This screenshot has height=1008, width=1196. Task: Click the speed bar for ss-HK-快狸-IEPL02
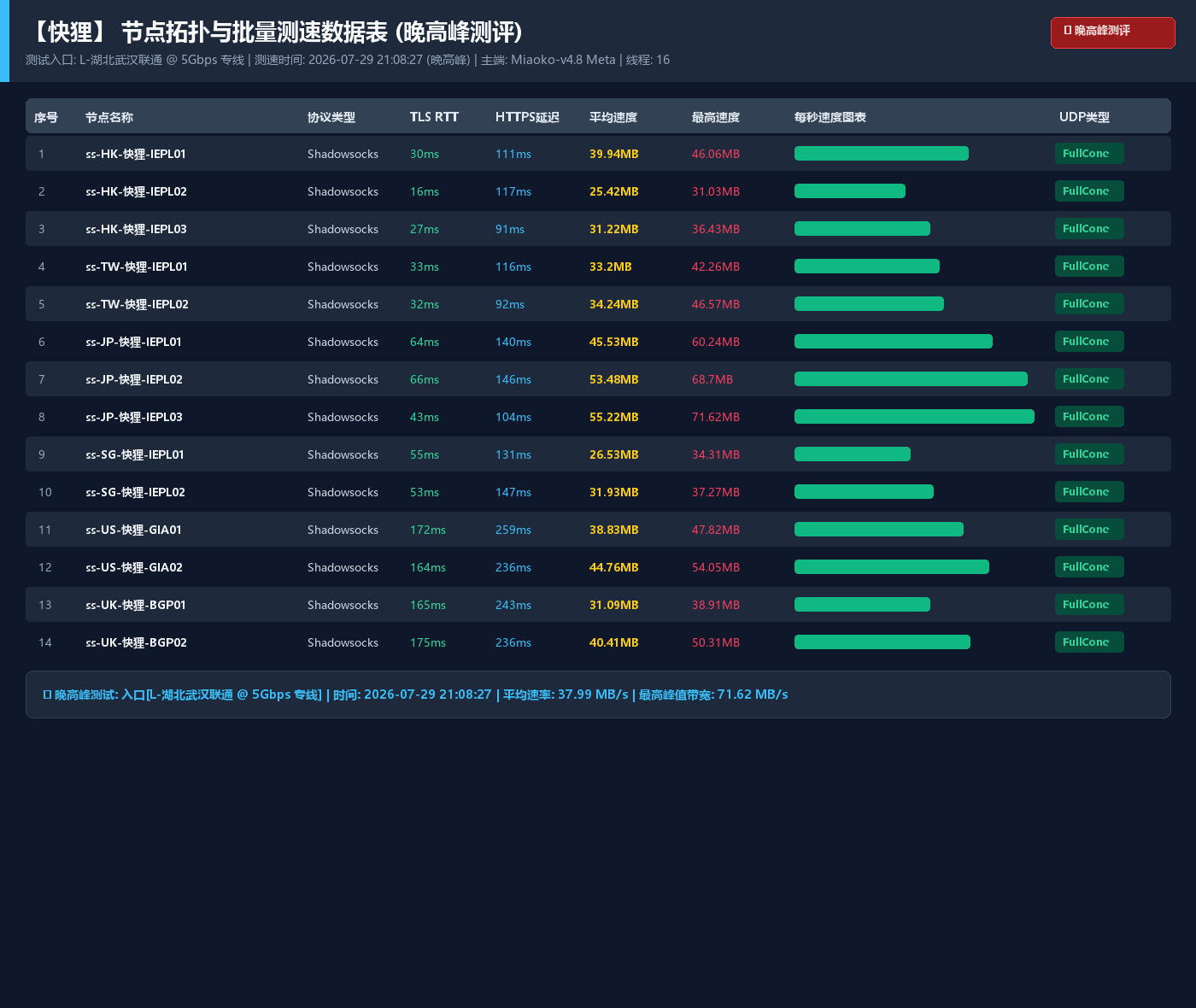point(850,191)
